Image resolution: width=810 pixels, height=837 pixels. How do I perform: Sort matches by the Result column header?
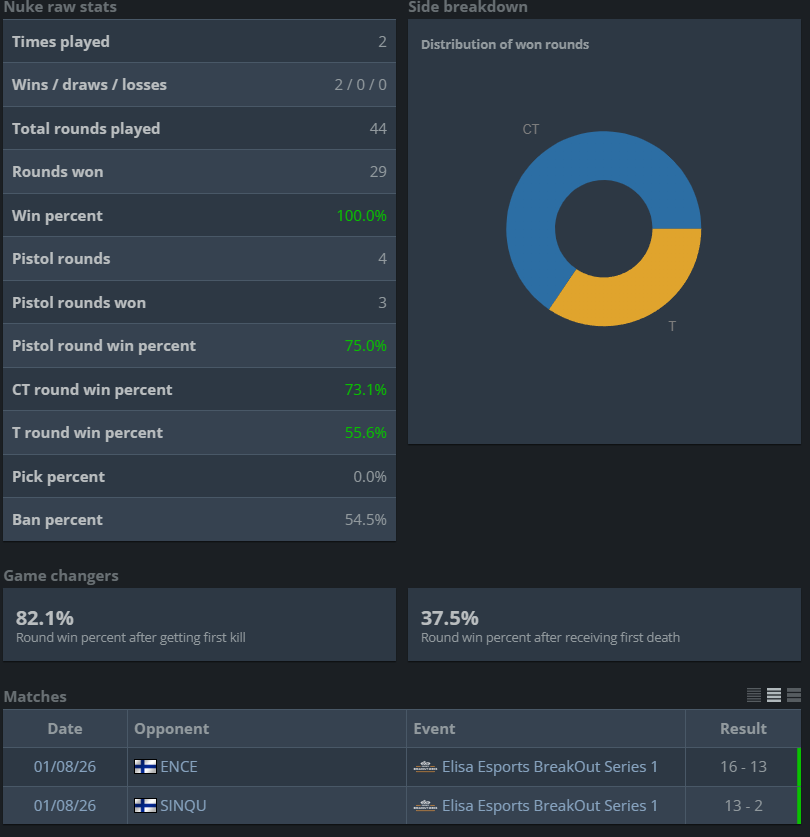point(743,729)
